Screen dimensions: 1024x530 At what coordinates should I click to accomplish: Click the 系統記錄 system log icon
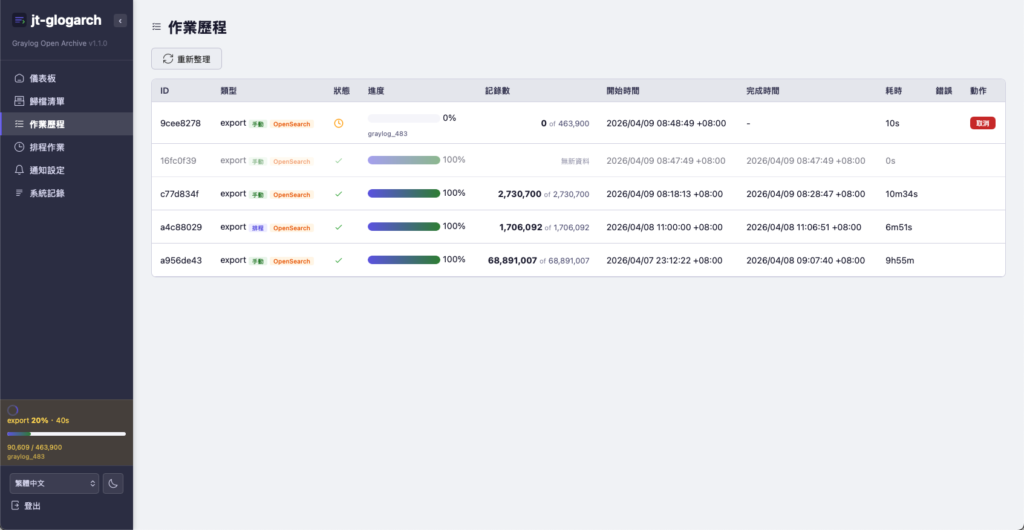coord(20,193)
